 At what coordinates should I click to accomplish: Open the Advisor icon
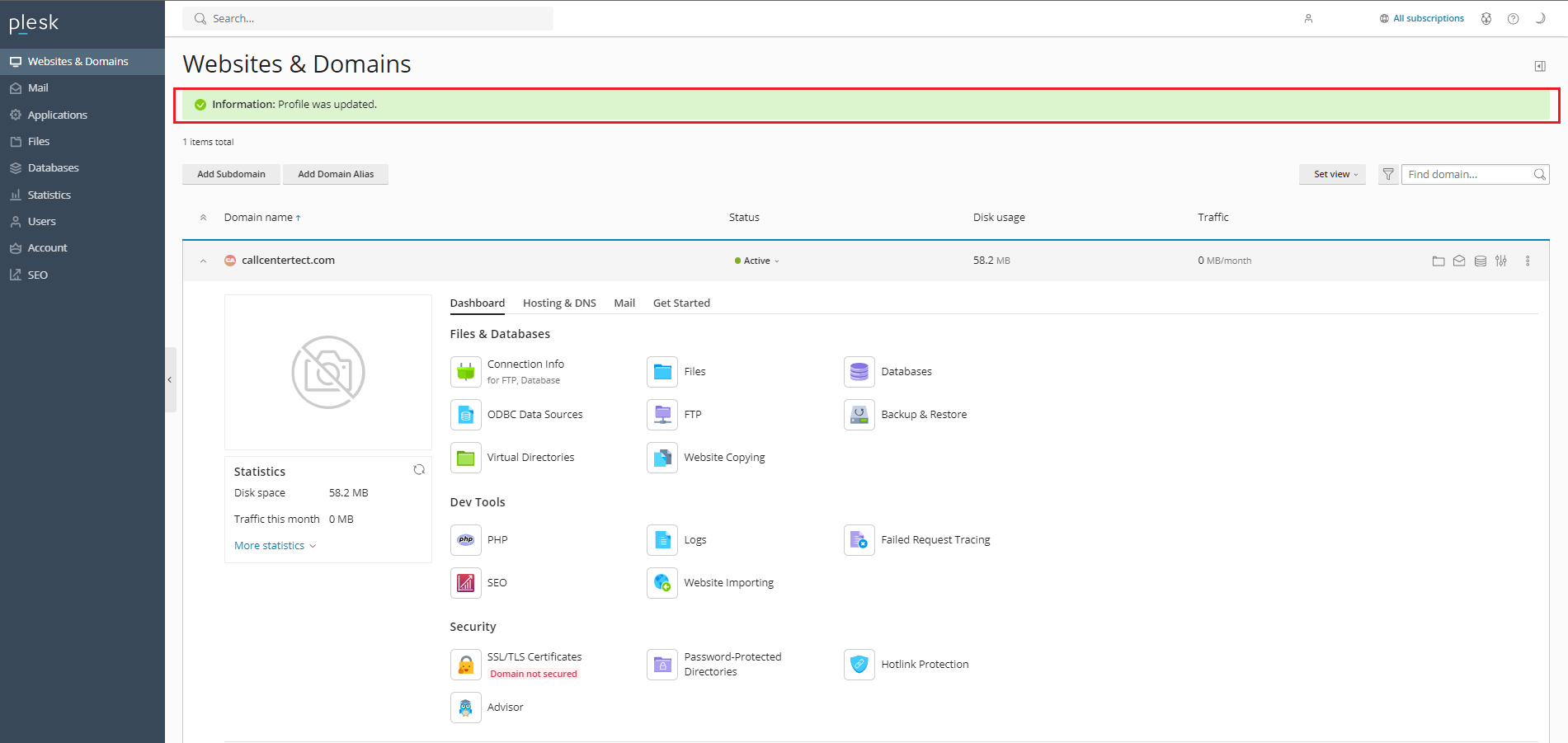(465, 708)
